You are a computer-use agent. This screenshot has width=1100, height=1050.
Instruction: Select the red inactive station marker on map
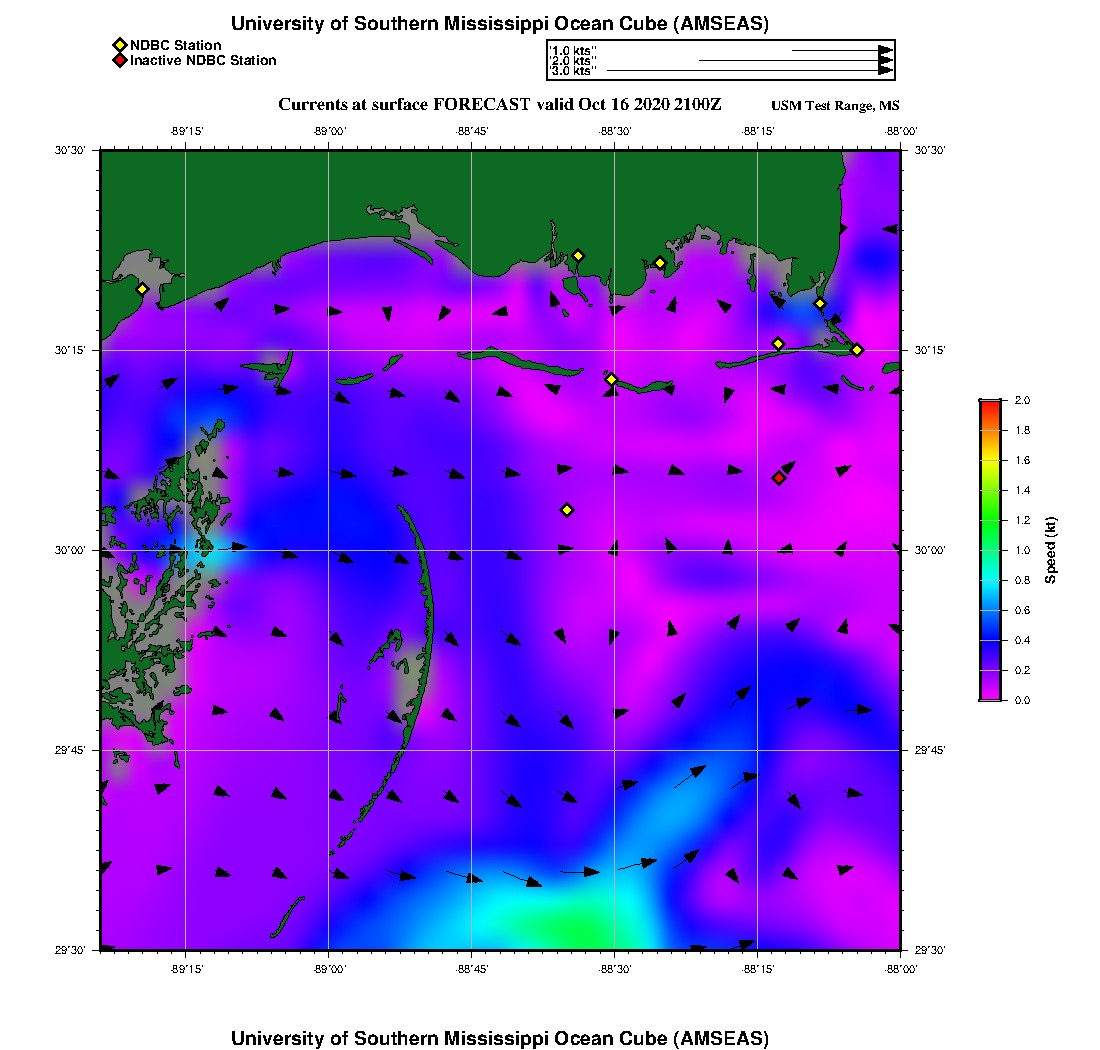tap(779, 478)
